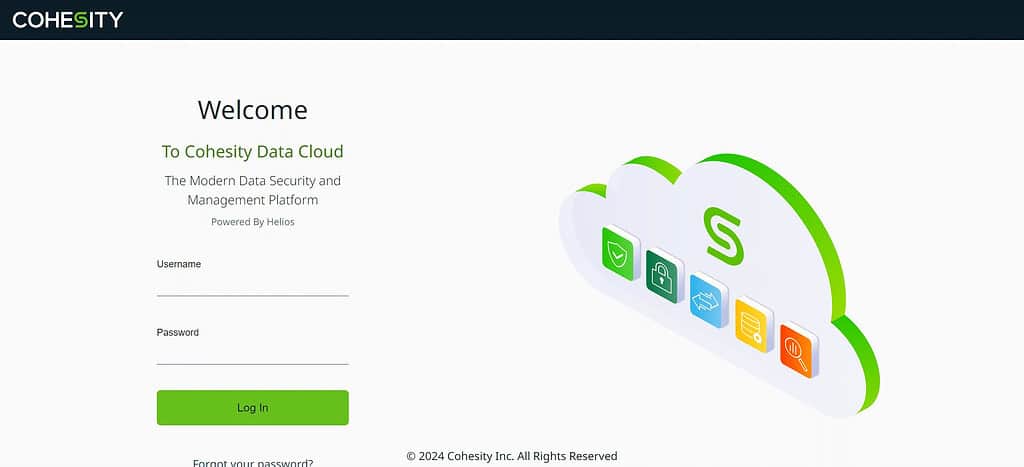Image resolution: width=1024 pixels, height=467 pixels.
Task: Click the green S symbol on the cloud
Action: tap(724, 236)
